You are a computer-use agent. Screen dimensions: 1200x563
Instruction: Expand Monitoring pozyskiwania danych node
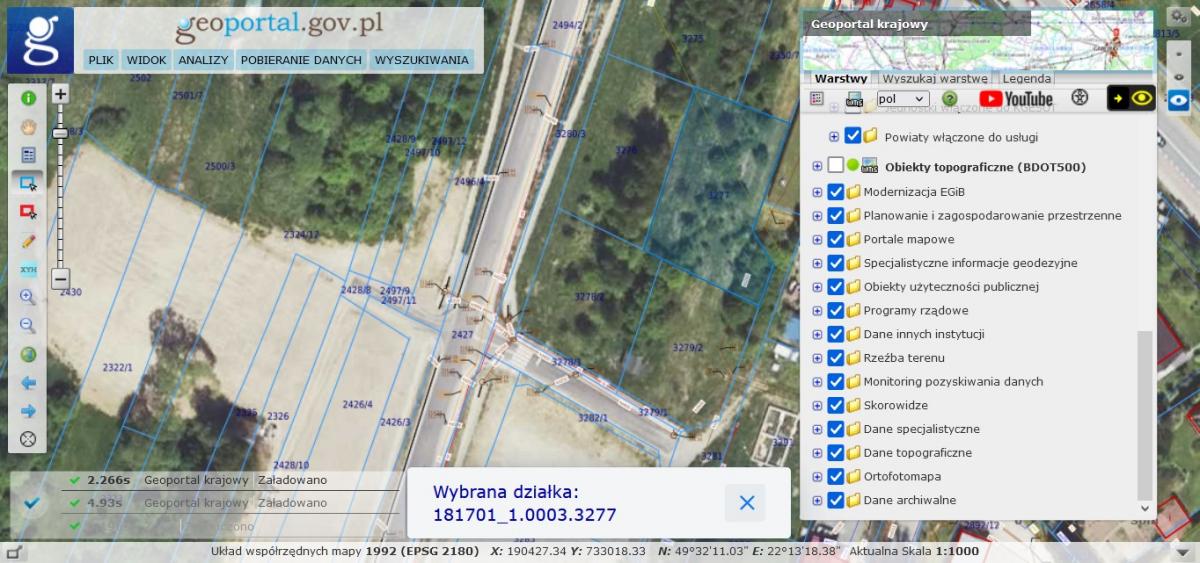(x=817, y=381)
